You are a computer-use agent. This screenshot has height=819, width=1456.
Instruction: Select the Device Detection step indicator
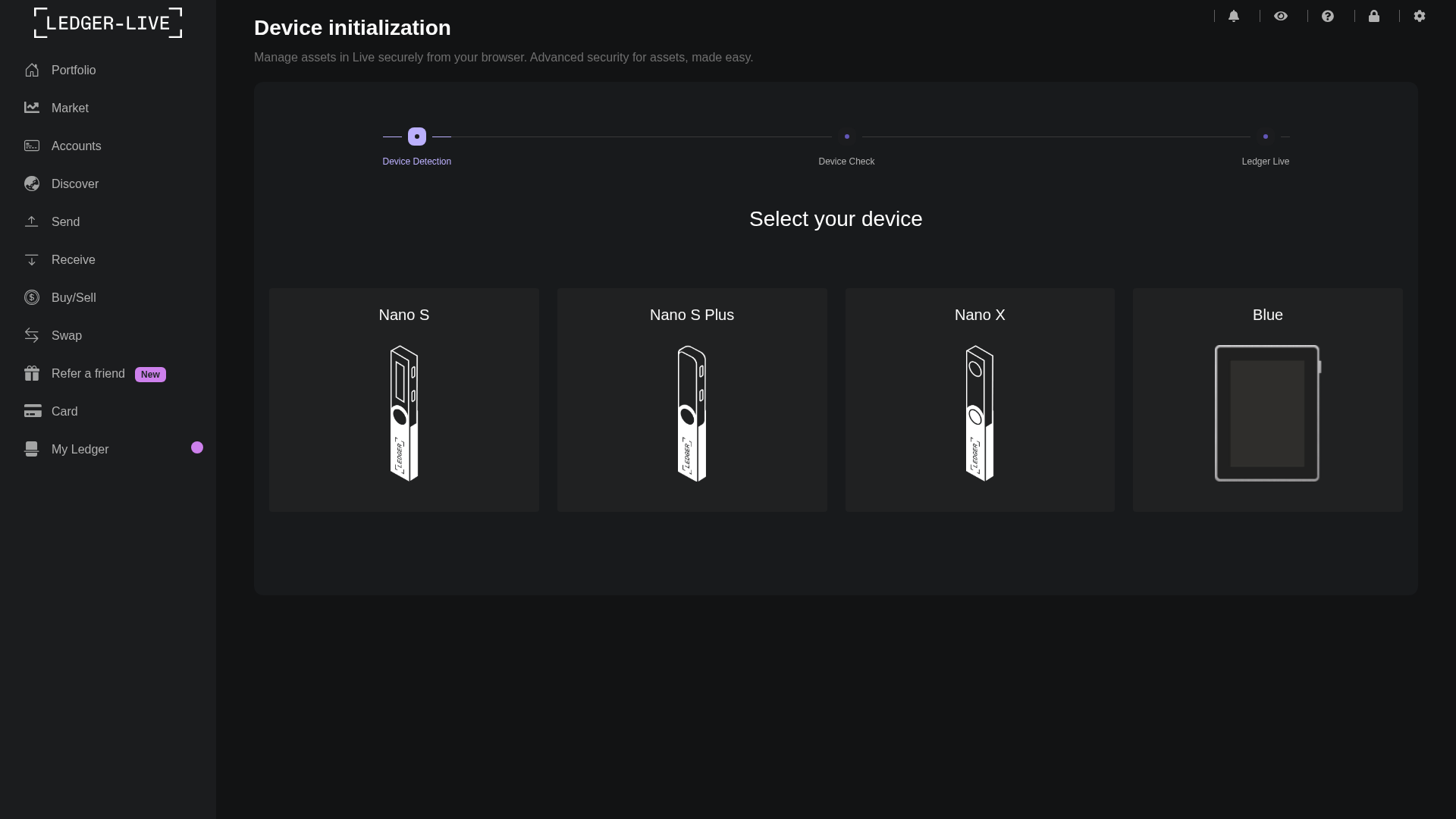(416, 136)
